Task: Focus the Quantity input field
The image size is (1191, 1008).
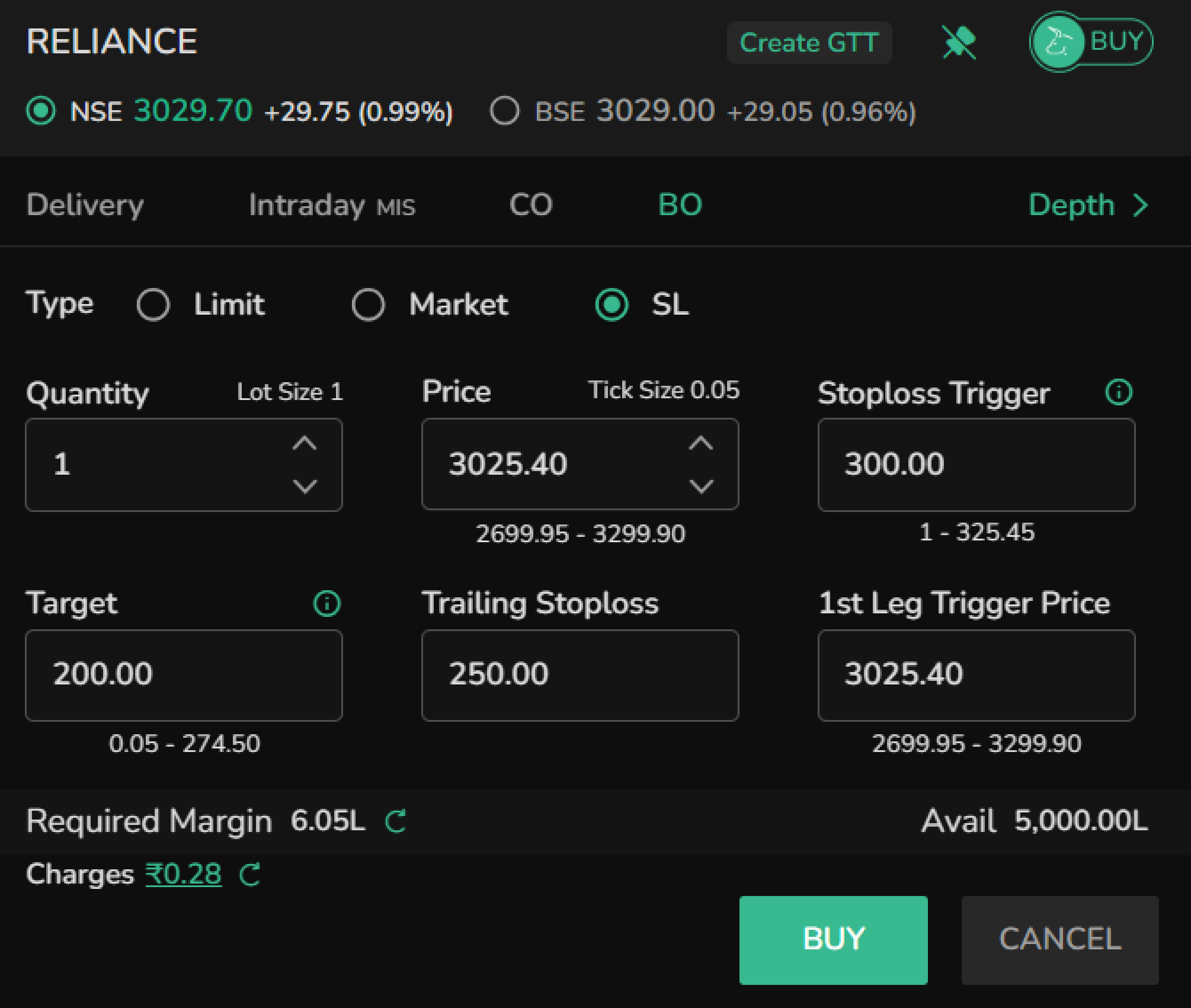Action: tap(184, 464)
